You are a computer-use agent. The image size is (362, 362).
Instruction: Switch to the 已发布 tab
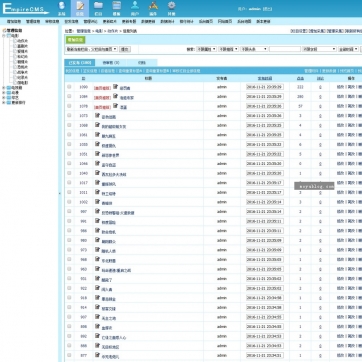point(79,63)
